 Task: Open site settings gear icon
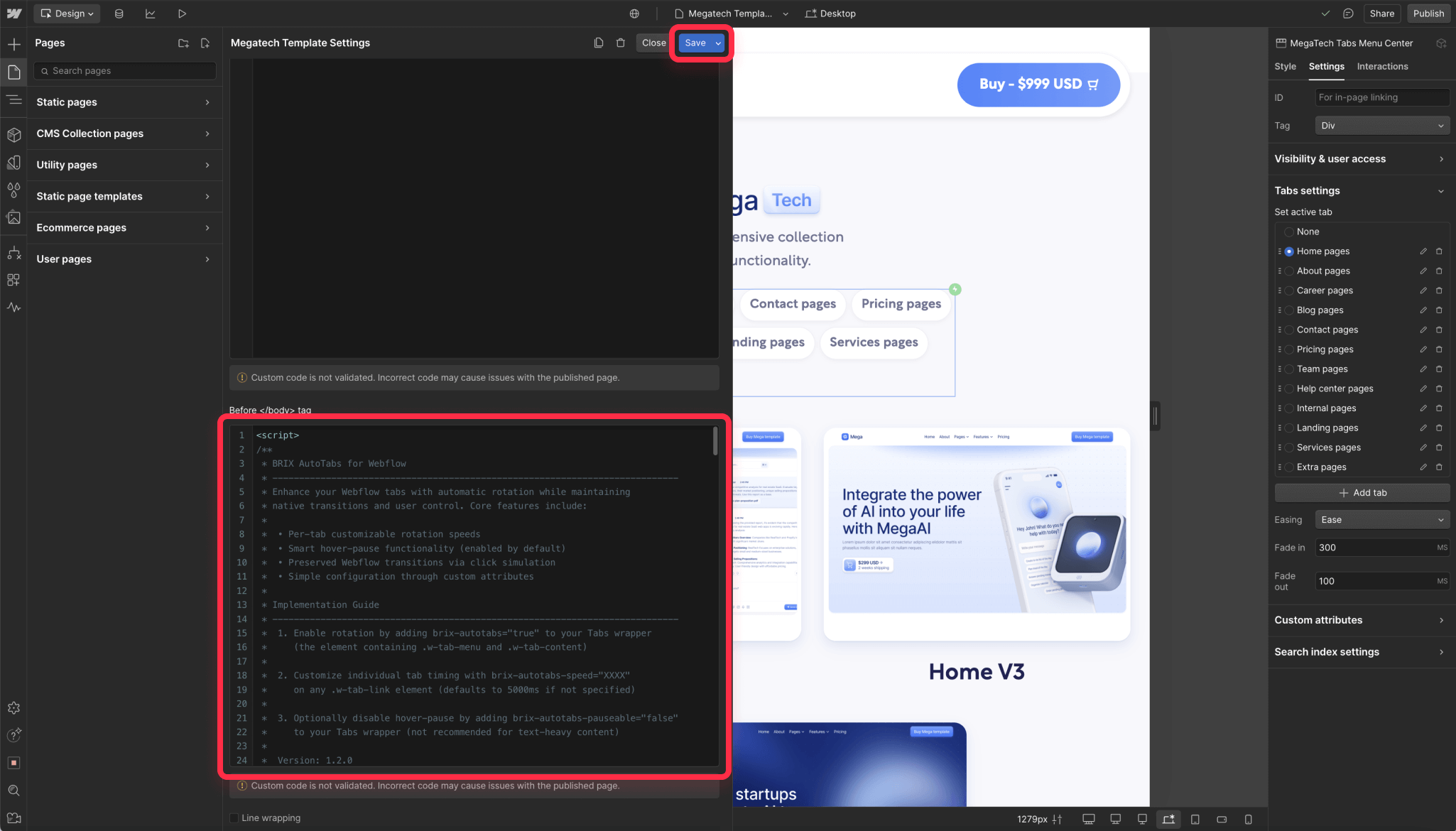14,708
